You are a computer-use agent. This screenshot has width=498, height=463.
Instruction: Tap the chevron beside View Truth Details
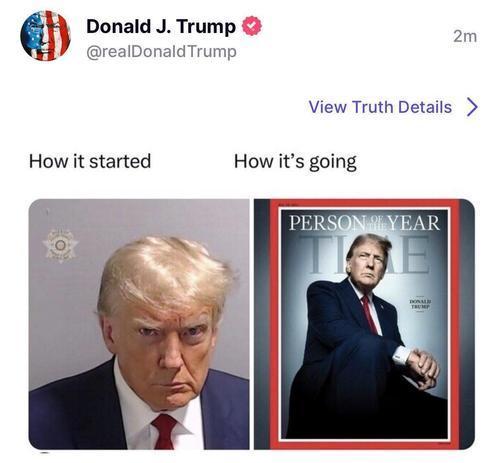click(472, 107)
